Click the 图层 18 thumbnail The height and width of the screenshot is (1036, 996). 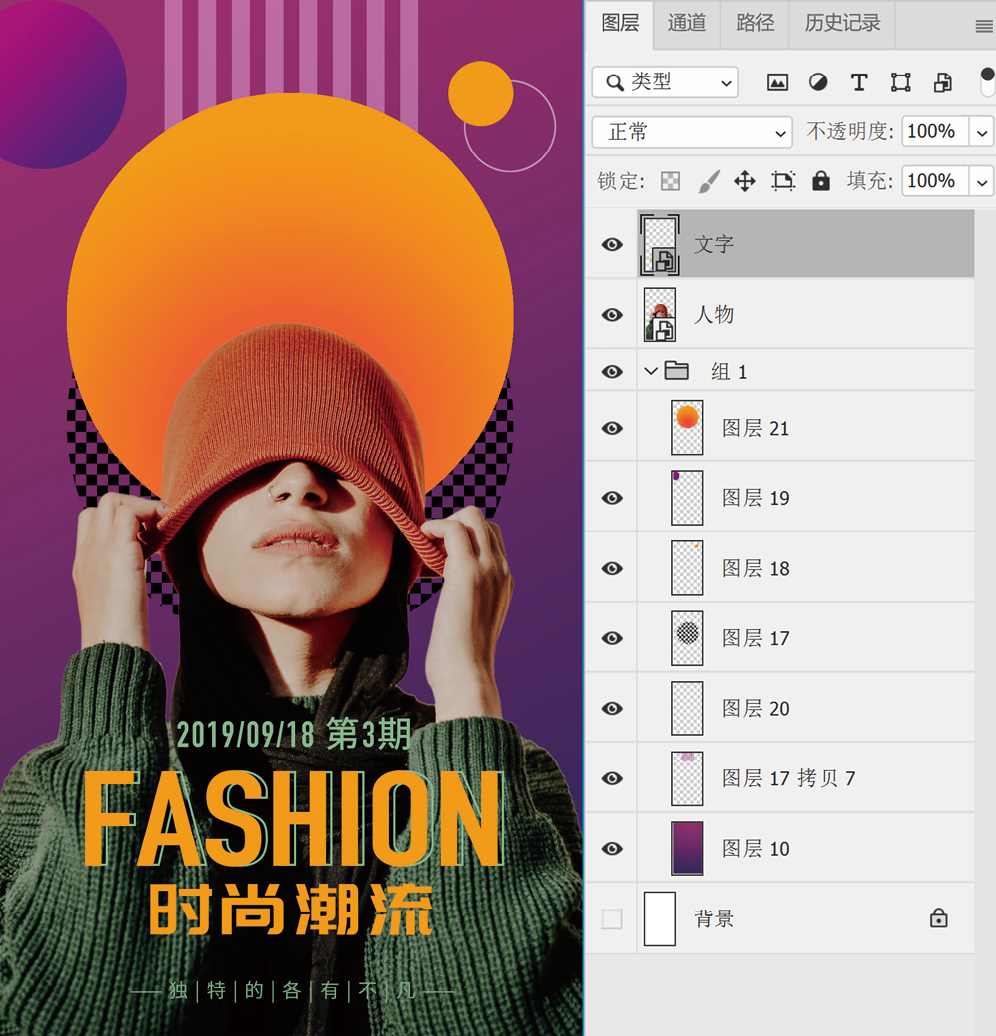(687, 568)
